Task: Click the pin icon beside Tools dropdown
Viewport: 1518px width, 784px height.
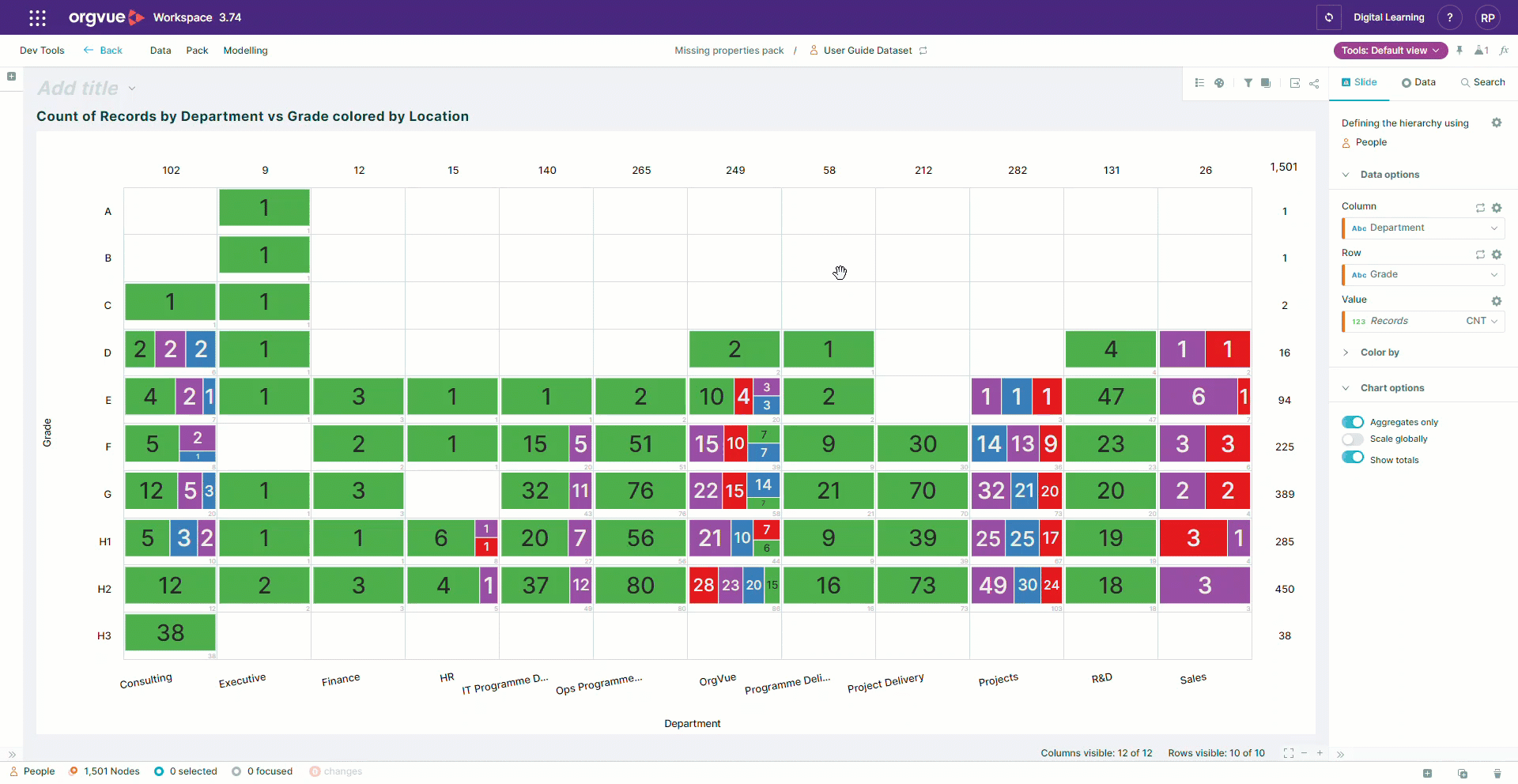Action: tap(1459, 51)
